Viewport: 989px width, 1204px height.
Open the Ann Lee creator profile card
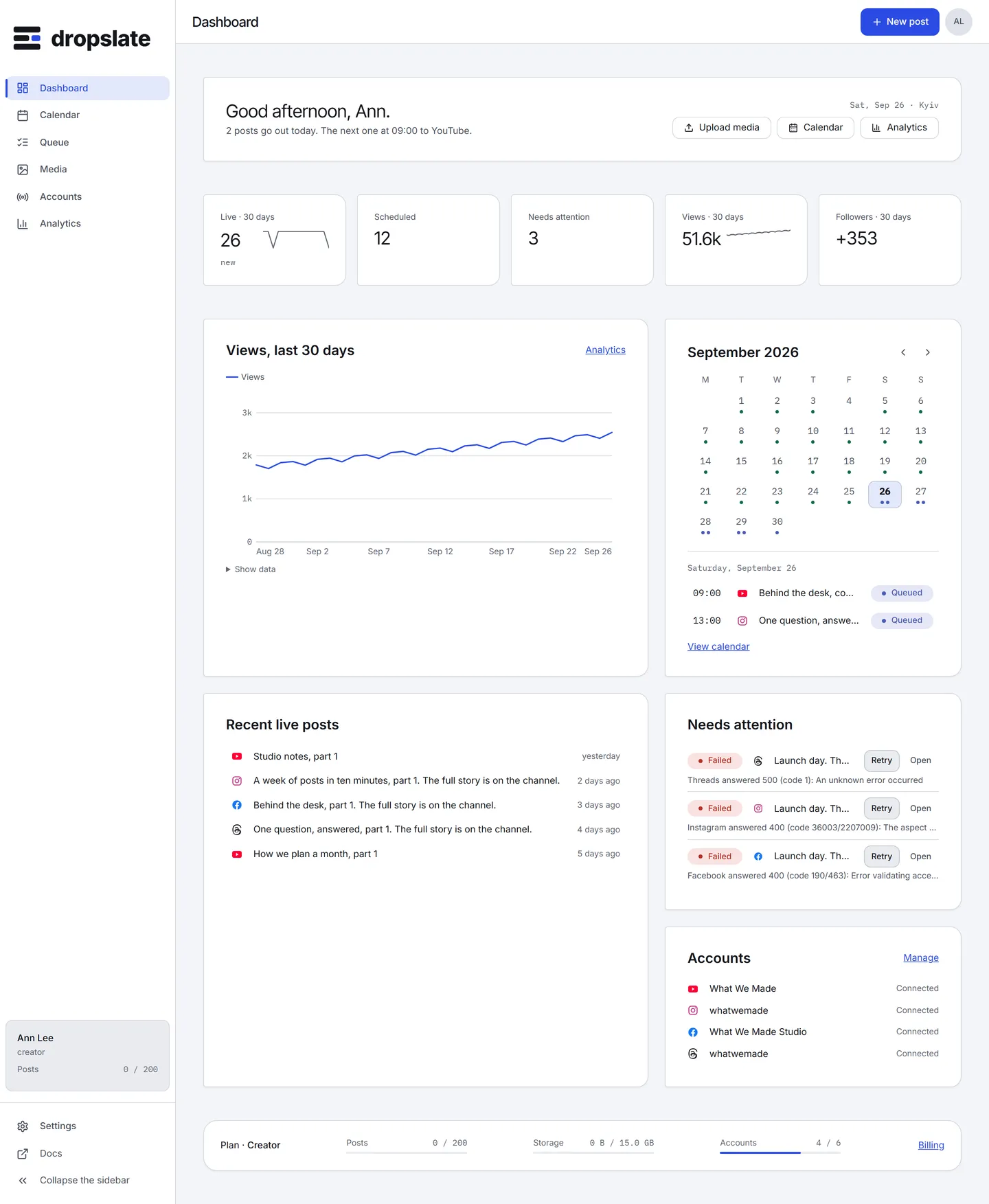(x=87, y=1056)
